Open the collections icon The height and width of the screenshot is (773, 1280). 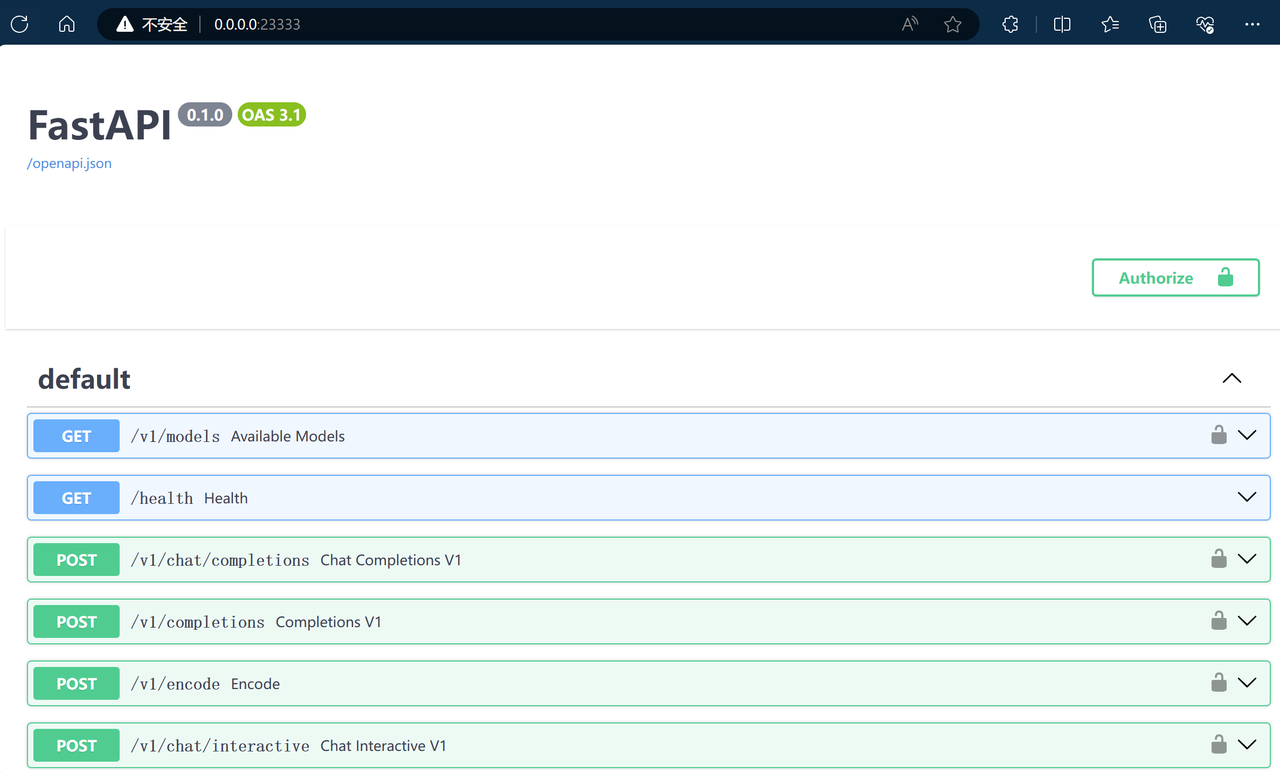[x=1158, y=24]
